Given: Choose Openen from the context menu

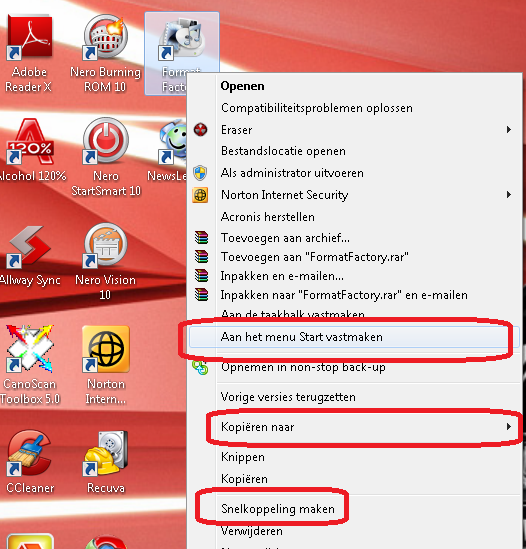Looking at the screenshot, I should tap(242, 86).
